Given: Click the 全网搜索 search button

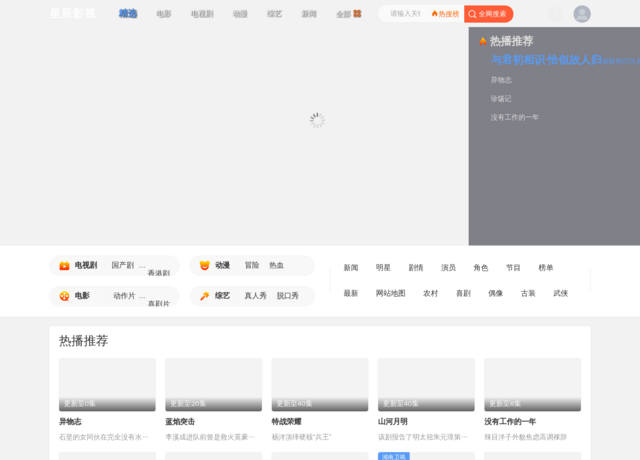Looking at the screenshot, I should [488, 14].
